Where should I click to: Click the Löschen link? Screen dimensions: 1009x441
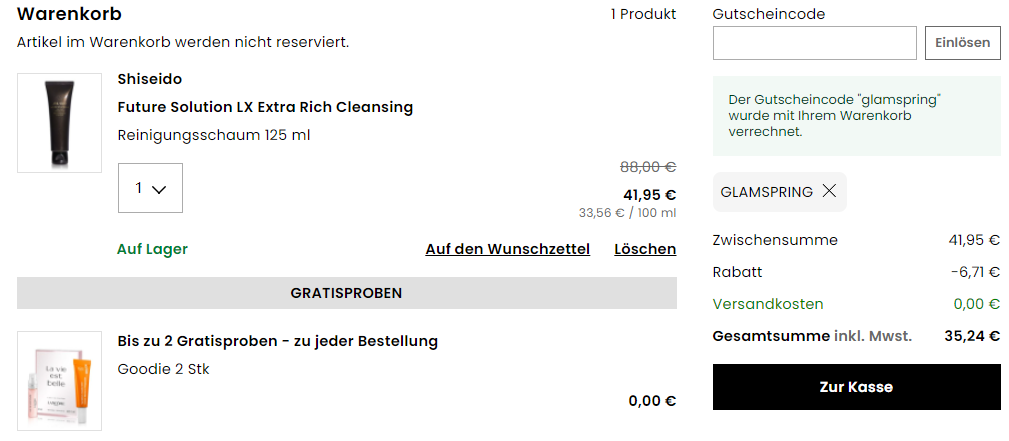click(645, 249)
